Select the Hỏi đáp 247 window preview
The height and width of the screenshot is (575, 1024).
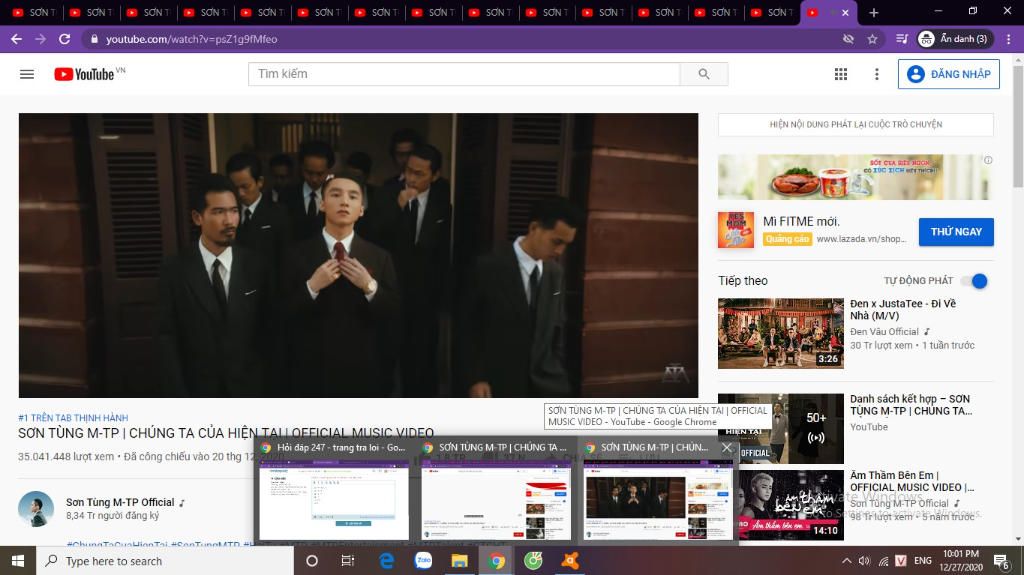coord(334,489)
